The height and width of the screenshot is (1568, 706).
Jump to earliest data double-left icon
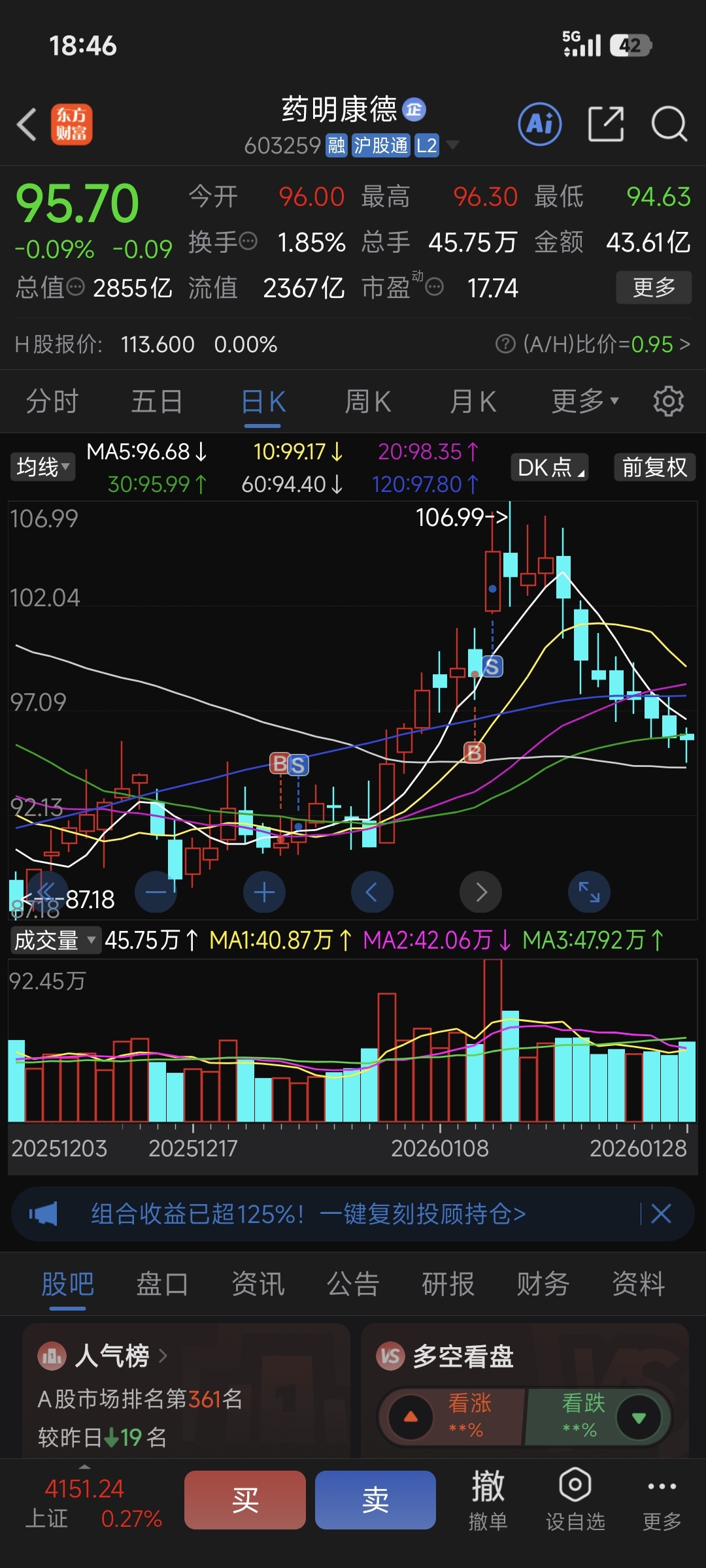47,892
